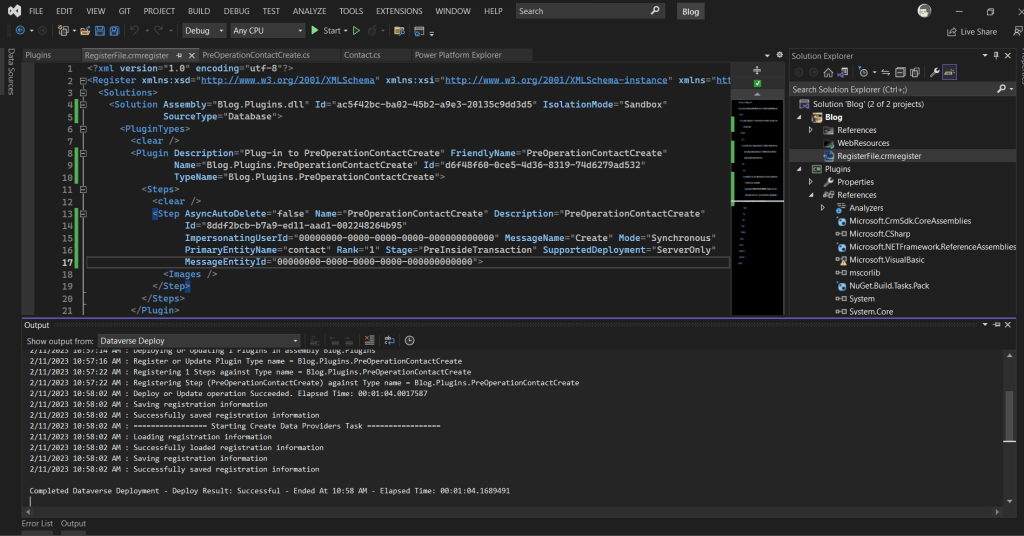Open XMLSchema-instance URL link on line 2
Screen dimensions: 1024x536
[x=556, y=80]
